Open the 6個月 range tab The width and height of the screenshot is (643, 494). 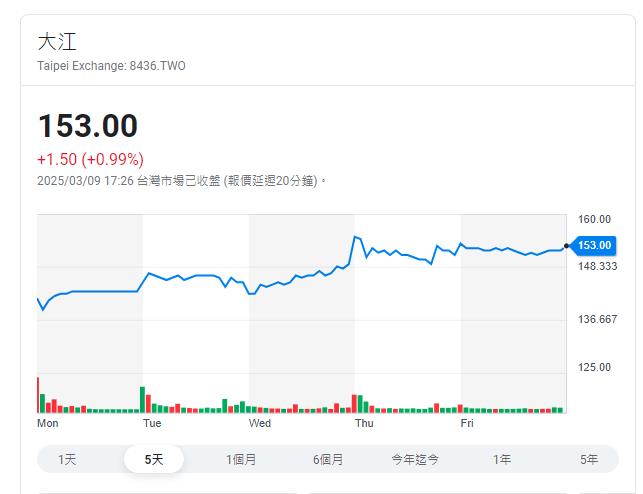click(x=328, y=459)
